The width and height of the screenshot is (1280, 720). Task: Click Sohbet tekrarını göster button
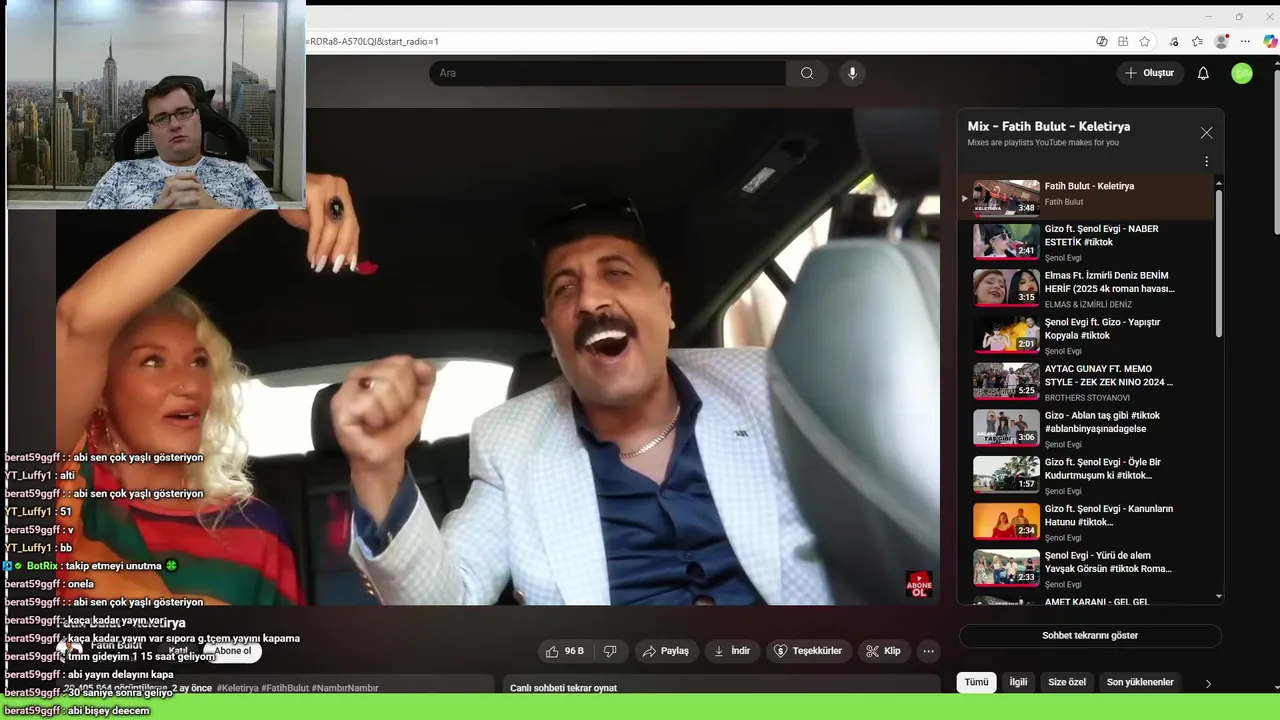(x=1090, y=636)
